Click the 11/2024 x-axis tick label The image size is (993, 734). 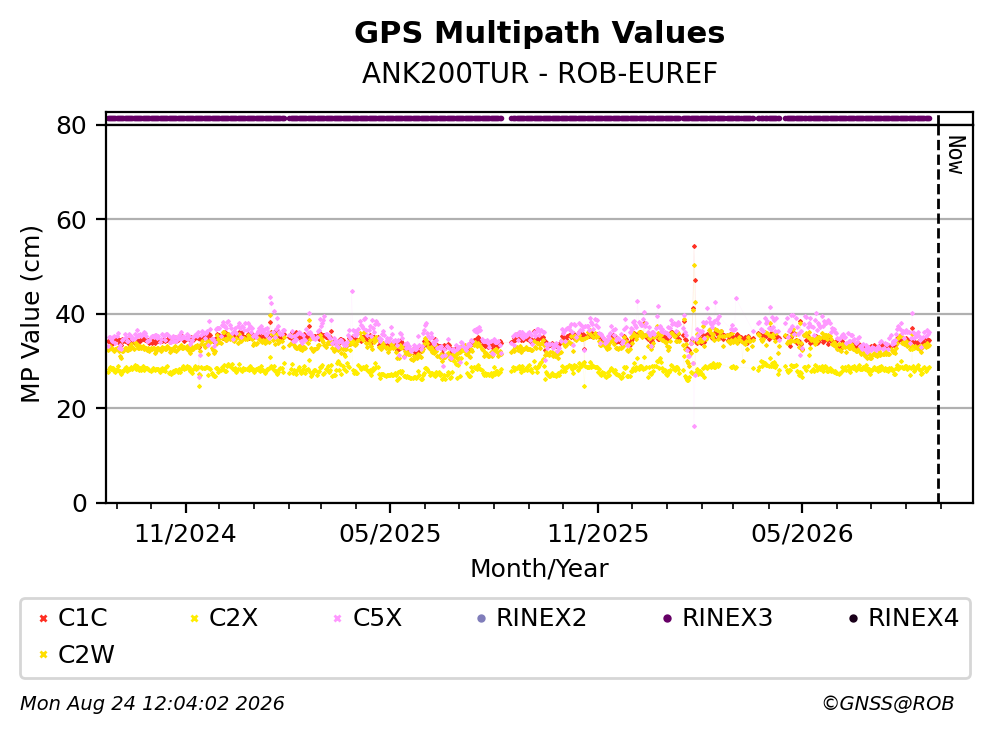pyautogui.click(x=185, y=534)
